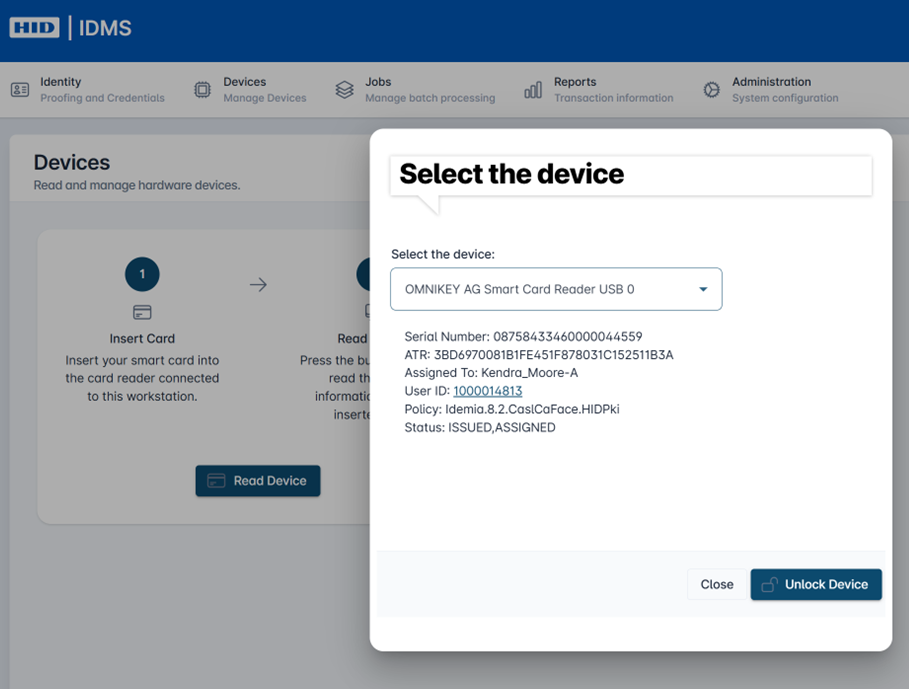Click 'Manage batch processing' subtitle
This screenshot has width=909, height=689.
(430, 98)
